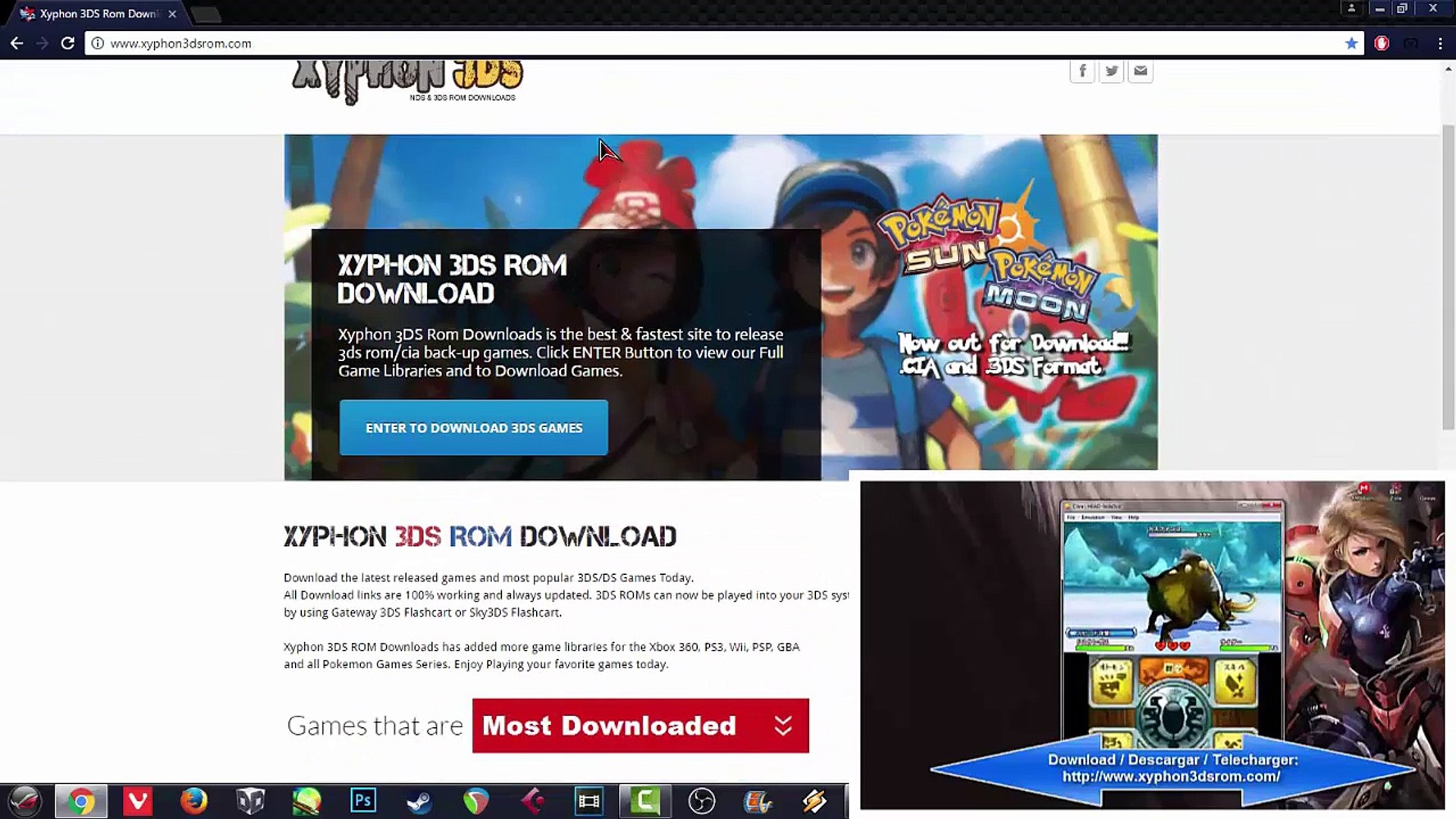Toggle the bookmark star for this page
Viewport: 1456px width, 819px height.
[x=1351, y=43]
